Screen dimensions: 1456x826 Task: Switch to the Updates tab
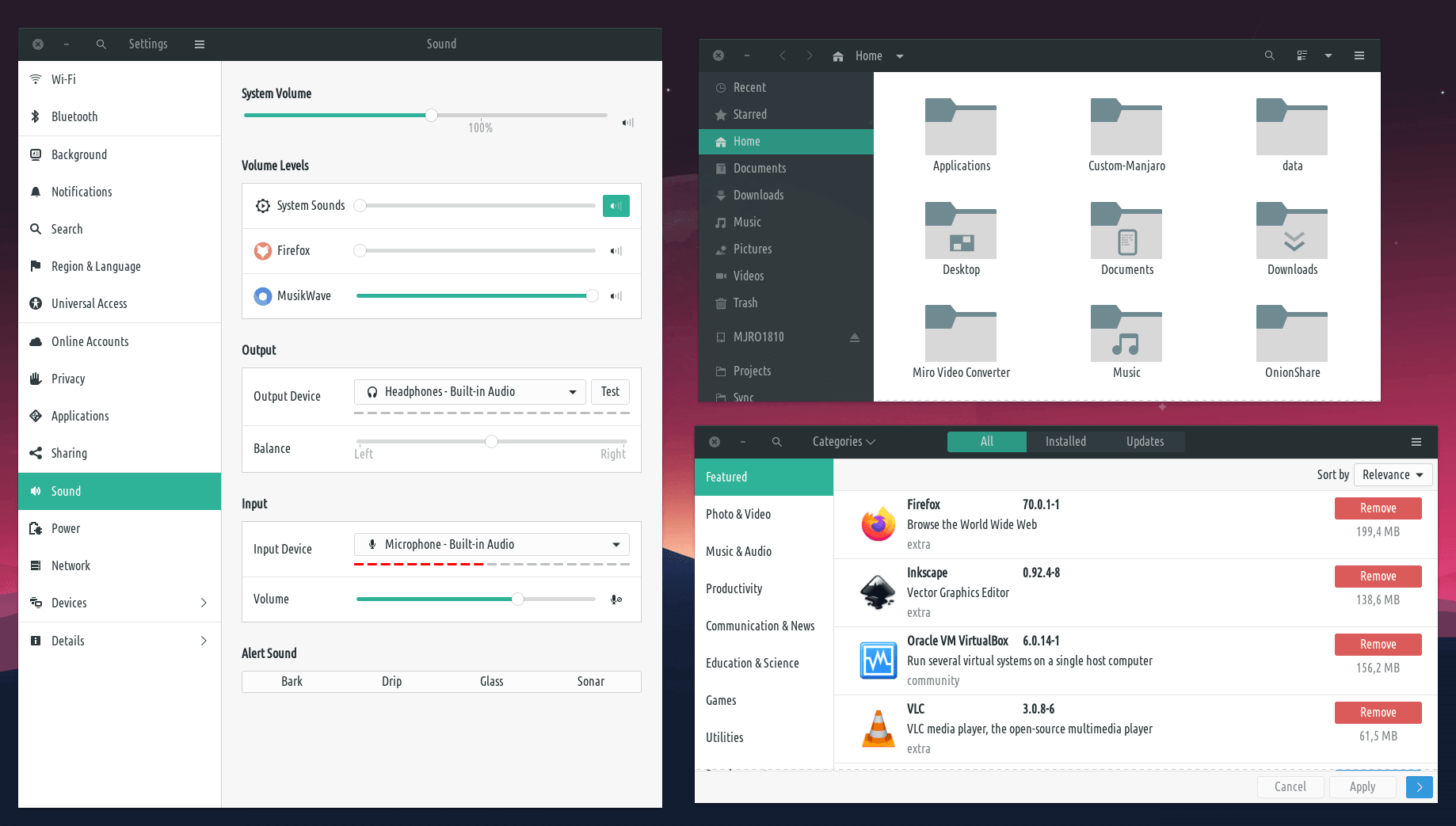click(1145, 442)
